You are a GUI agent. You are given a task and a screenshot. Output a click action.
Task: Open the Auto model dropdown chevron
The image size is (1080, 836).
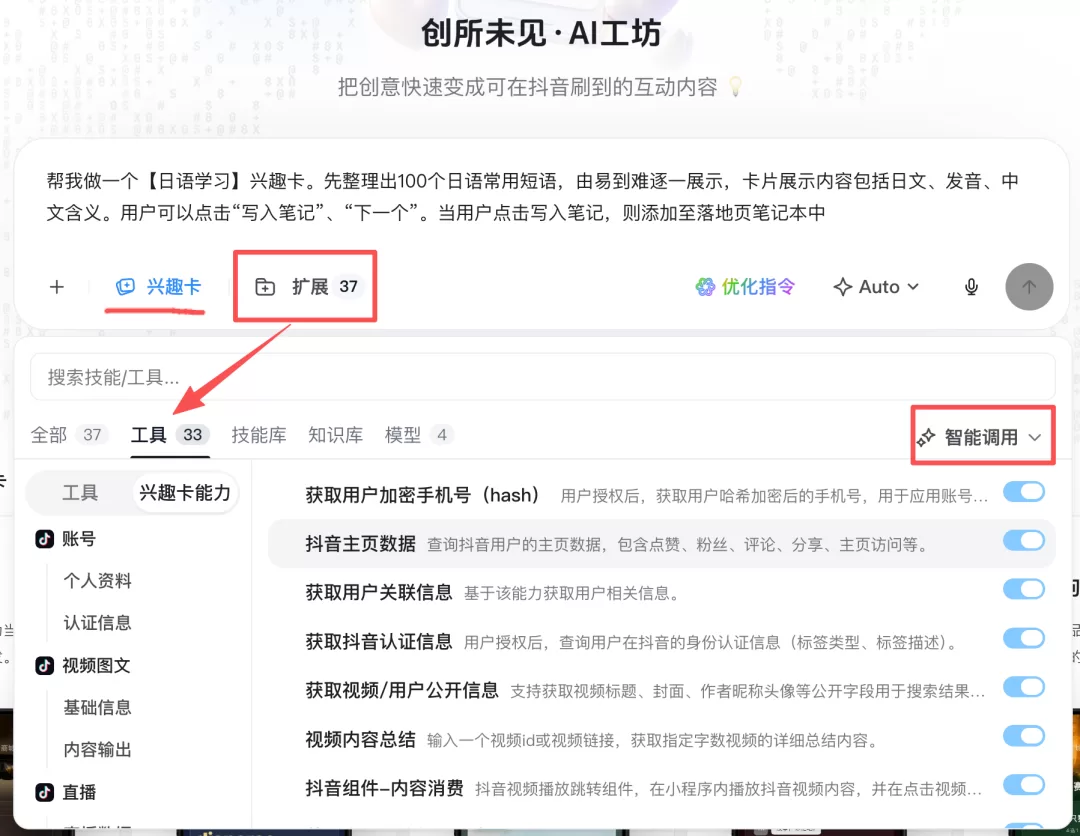pyautogui.click(x=913, y=286)
